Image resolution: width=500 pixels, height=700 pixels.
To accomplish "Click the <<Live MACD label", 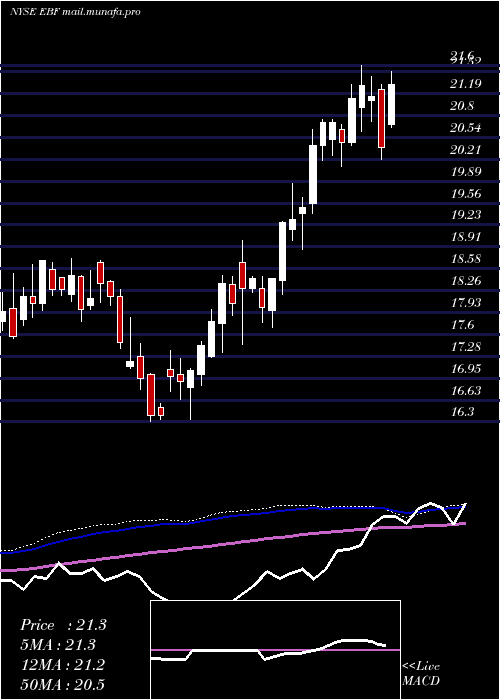I will pos(421,674).
